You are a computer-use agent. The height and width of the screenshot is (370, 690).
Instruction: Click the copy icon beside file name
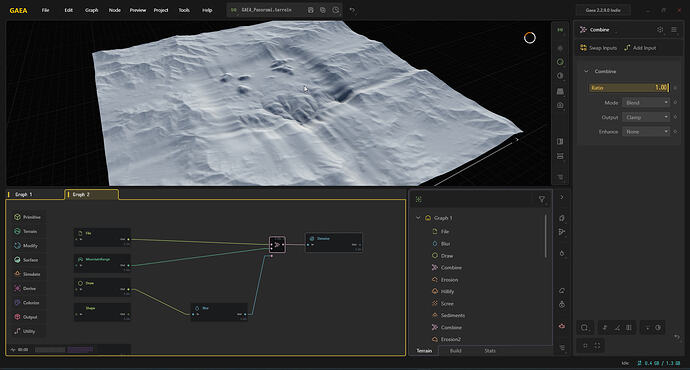coord(323,10)
